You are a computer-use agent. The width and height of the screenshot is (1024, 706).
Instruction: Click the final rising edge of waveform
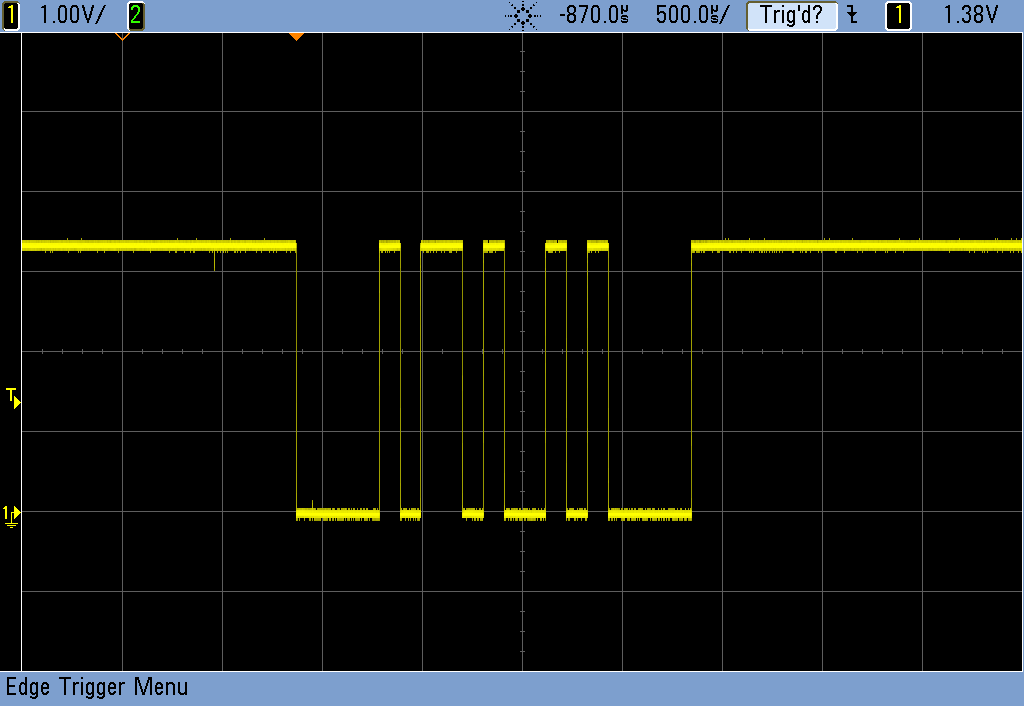click(692, 380)
